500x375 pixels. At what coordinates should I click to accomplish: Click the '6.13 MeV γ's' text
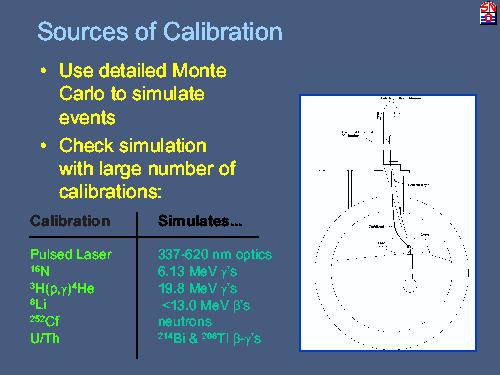pyautogui.click(x=197, y=271)
